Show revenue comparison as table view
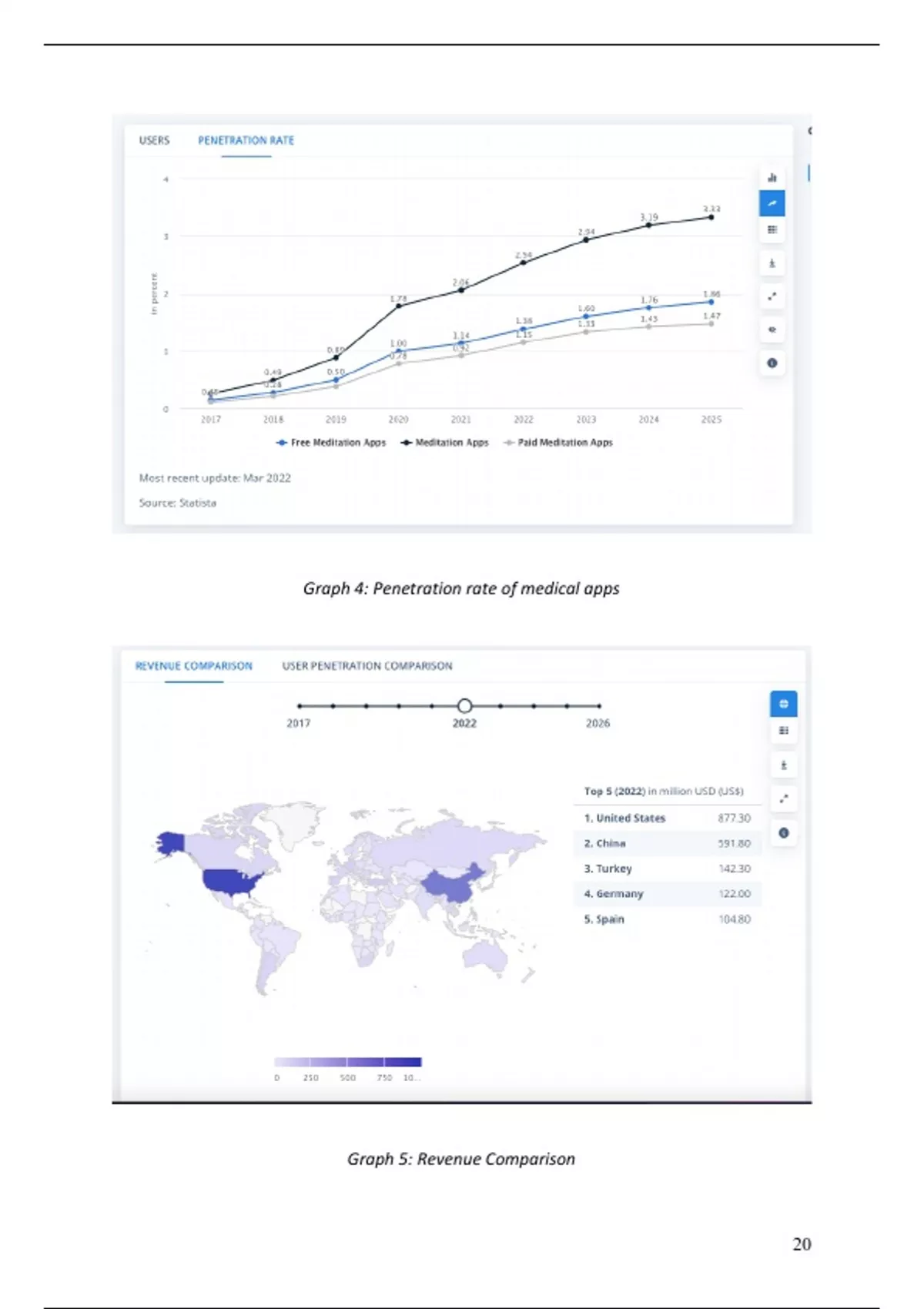The image size is (924, 1309). pos(783,731)
